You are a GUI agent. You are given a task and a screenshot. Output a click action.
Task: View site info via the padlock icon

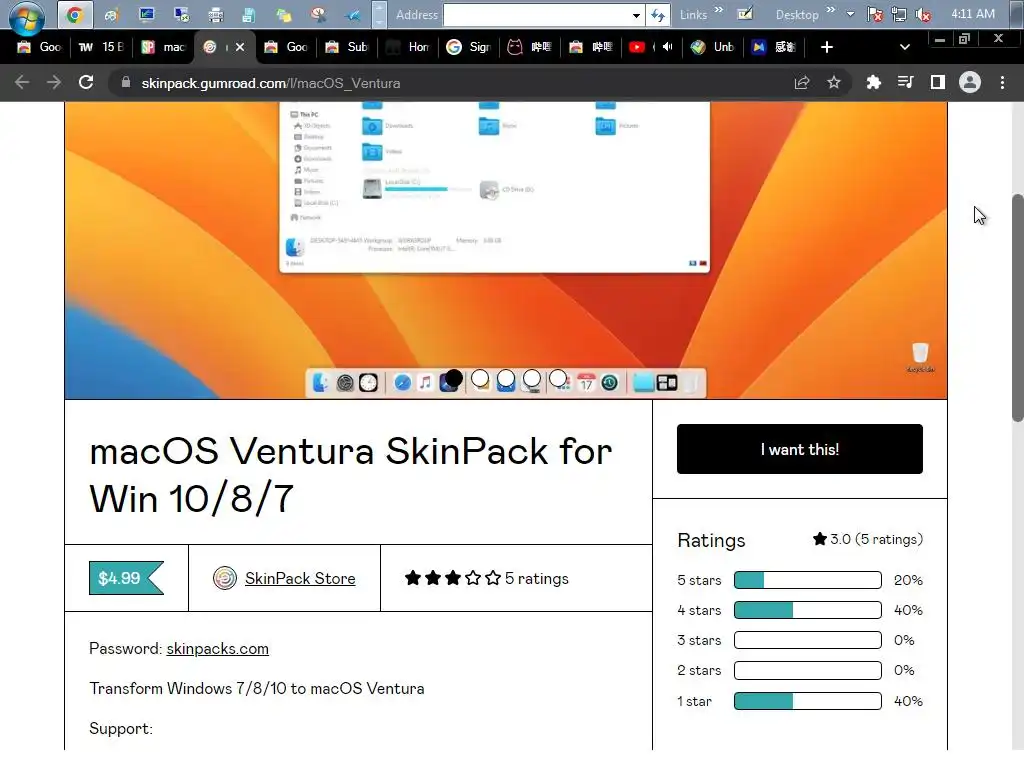(x=127, y=82)
